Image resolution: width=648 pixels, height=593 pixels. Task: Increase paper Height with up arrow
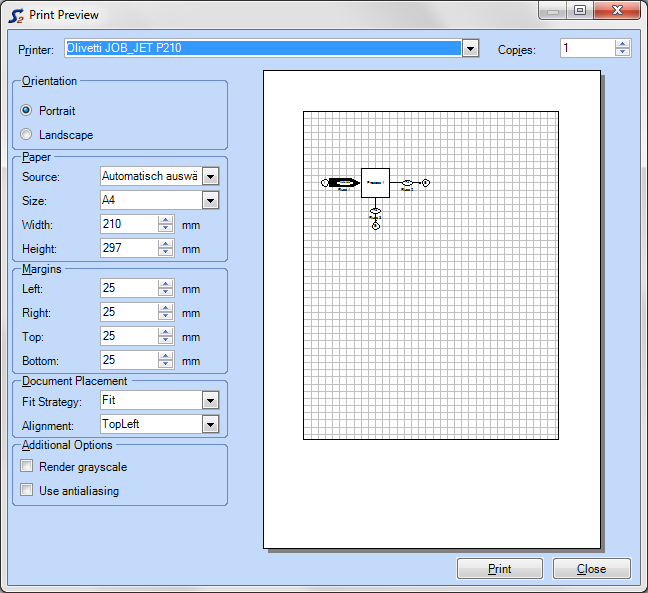point(165,244)
